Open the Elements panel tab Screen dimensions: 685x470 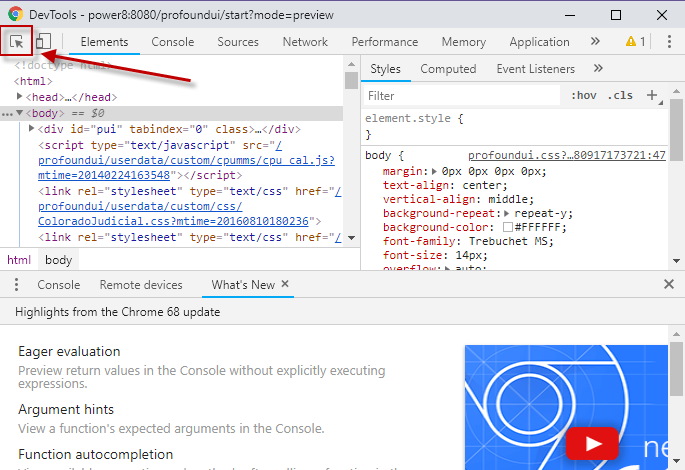tap(104, 42)
